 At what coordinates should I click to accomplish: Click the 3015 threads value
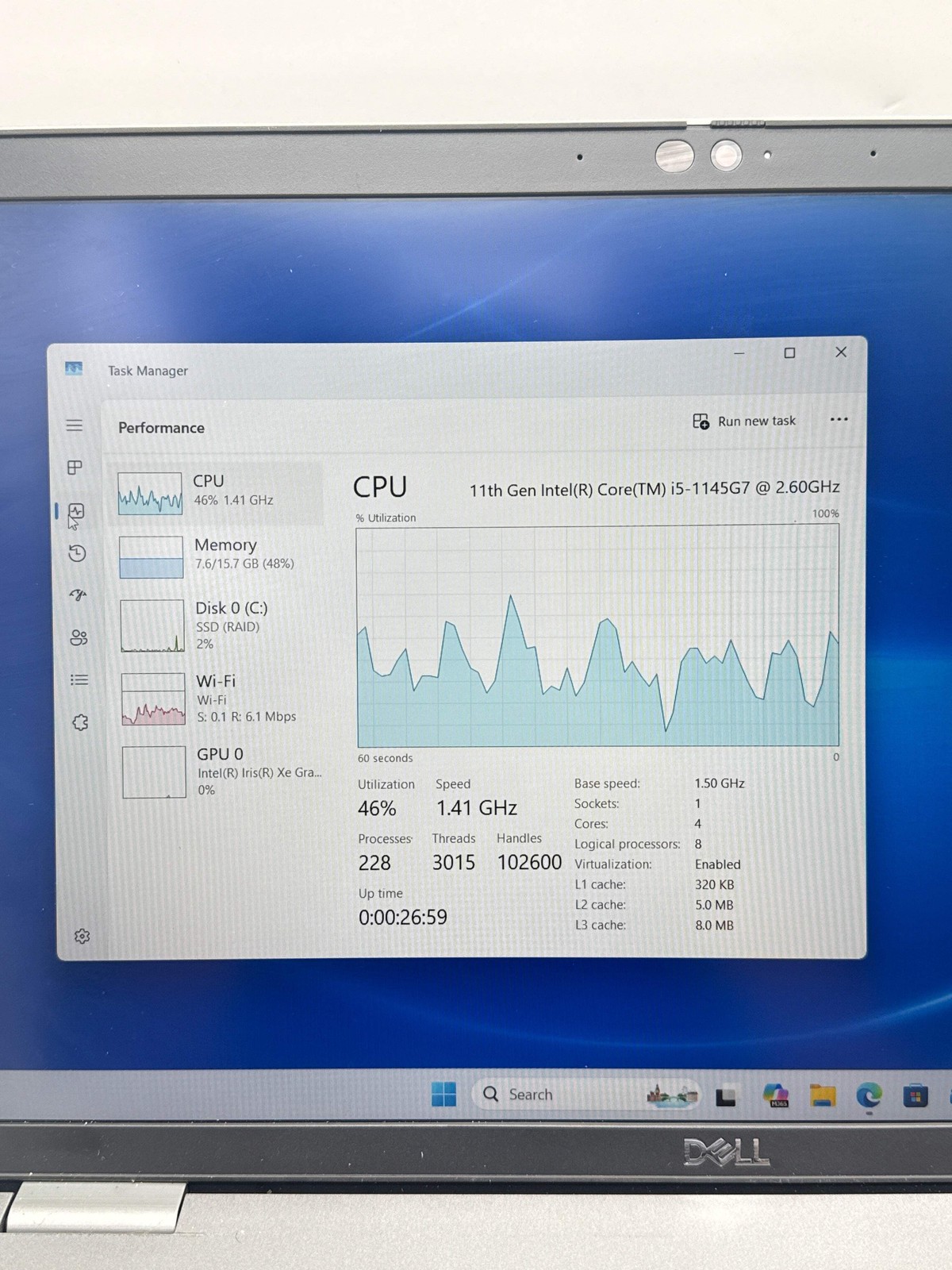(x=454, y=863)
